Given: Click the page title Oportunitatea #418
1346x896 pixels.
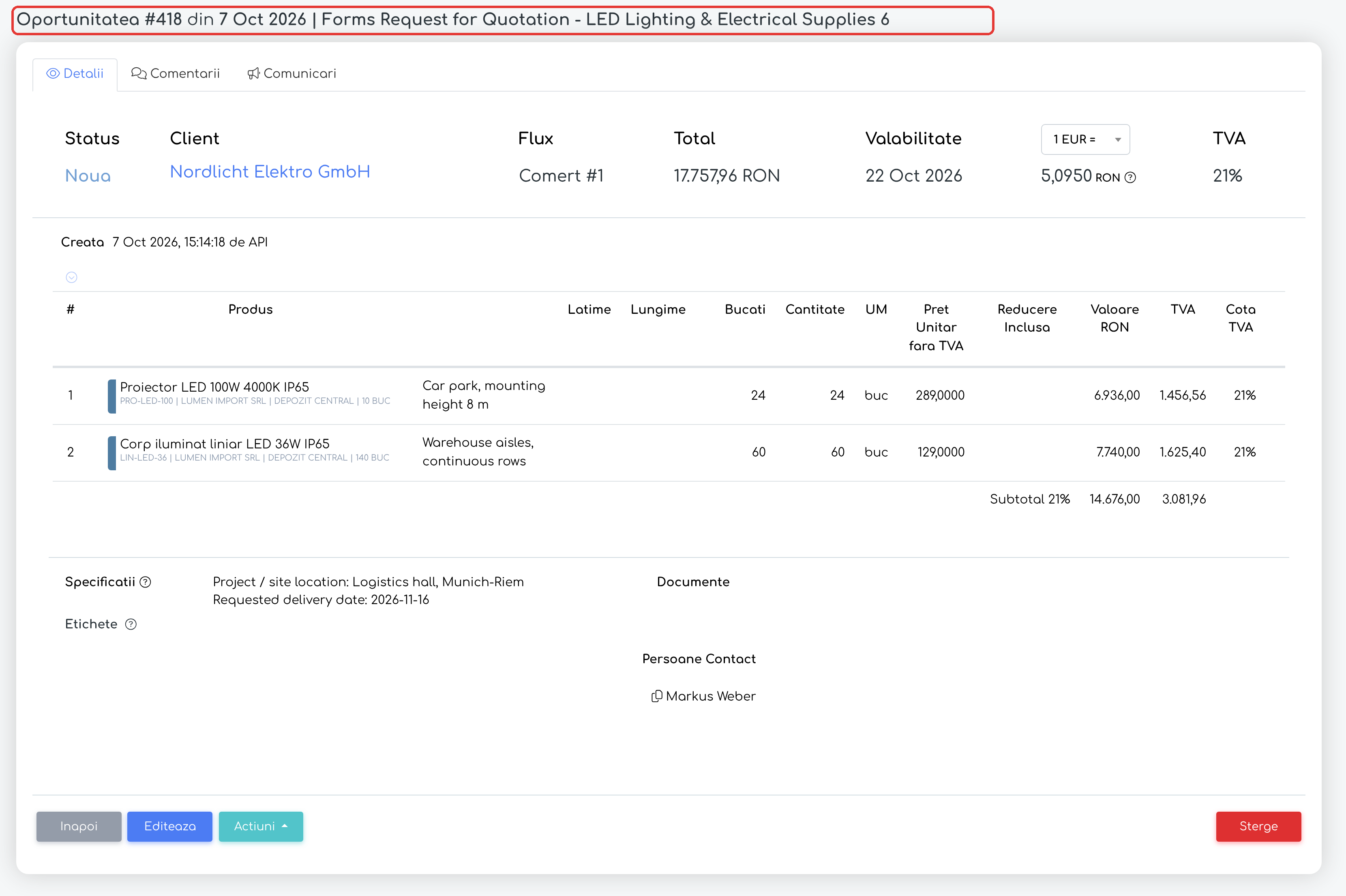Looking at the screenshot, I should [x=99, y=19].
